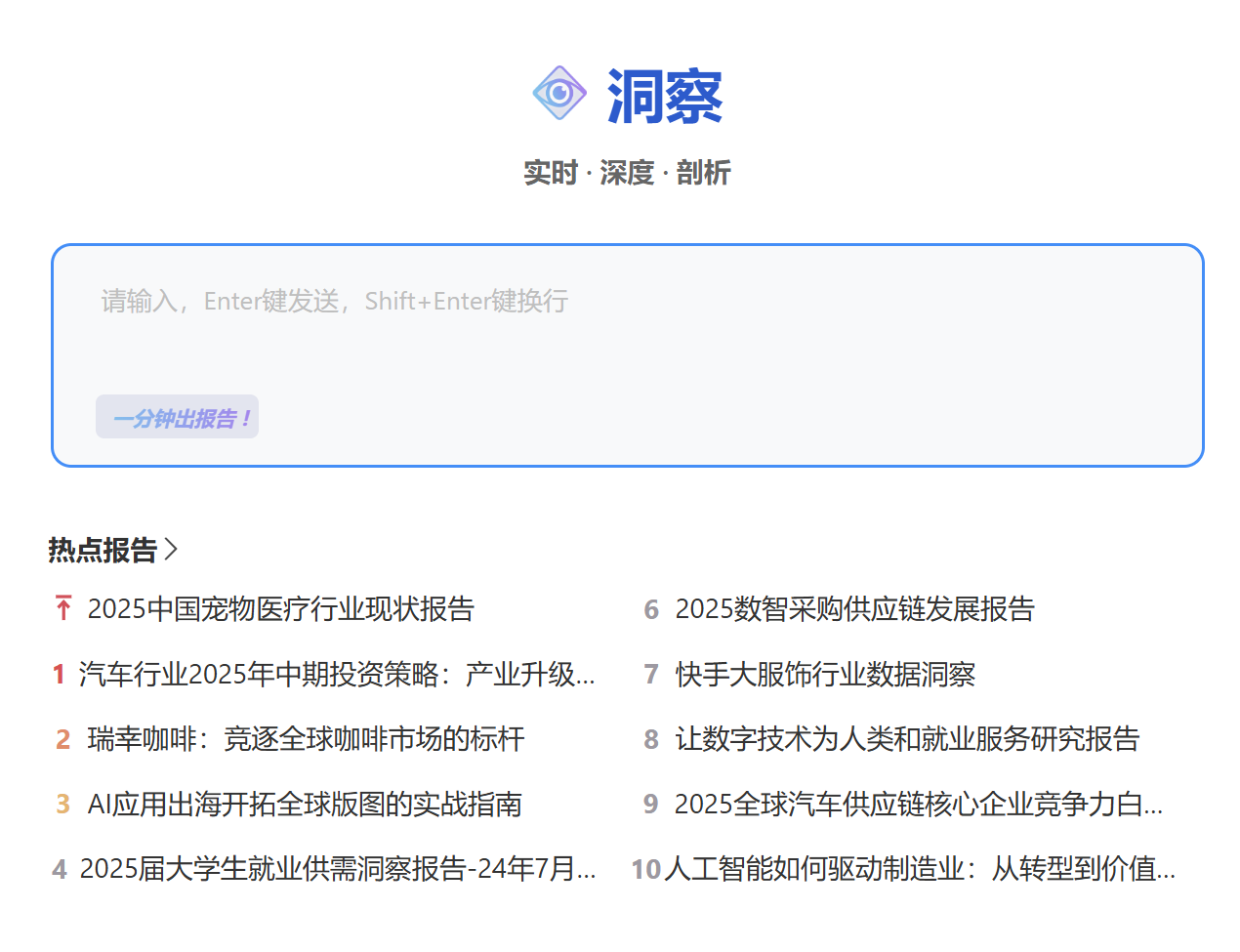This screenshot has width=1240, height=952.
Task: Click rank number 1 badge
Action: tap(59, 675)
